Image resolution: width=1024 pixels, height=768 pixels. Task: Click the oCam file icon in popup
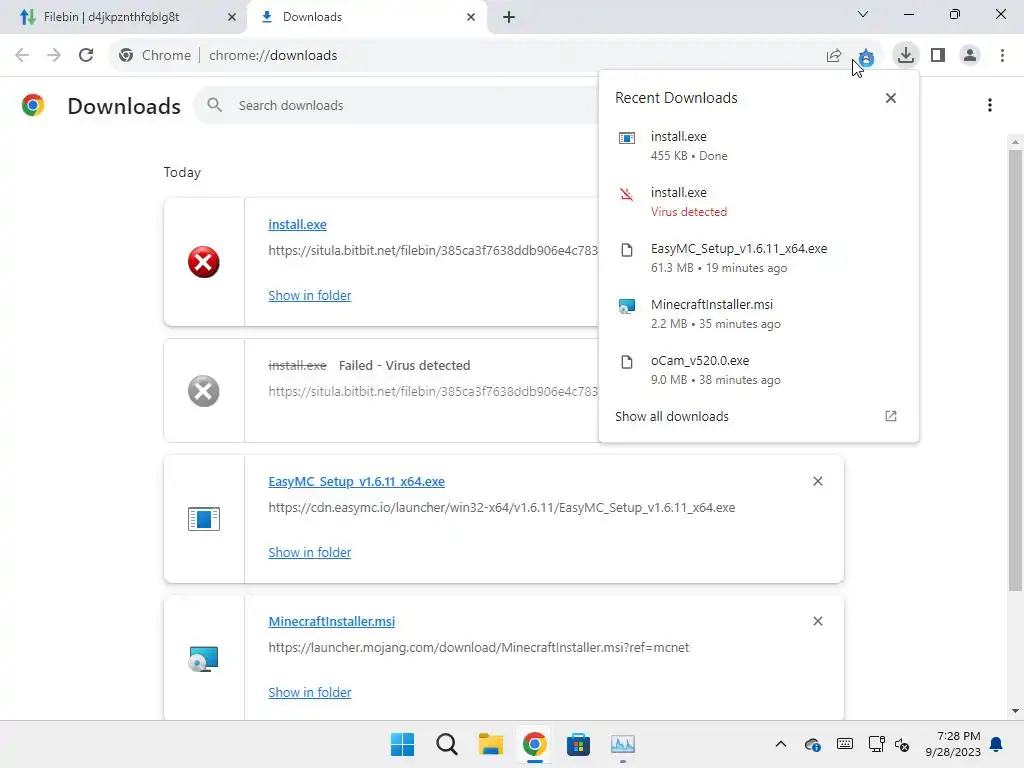626,362
